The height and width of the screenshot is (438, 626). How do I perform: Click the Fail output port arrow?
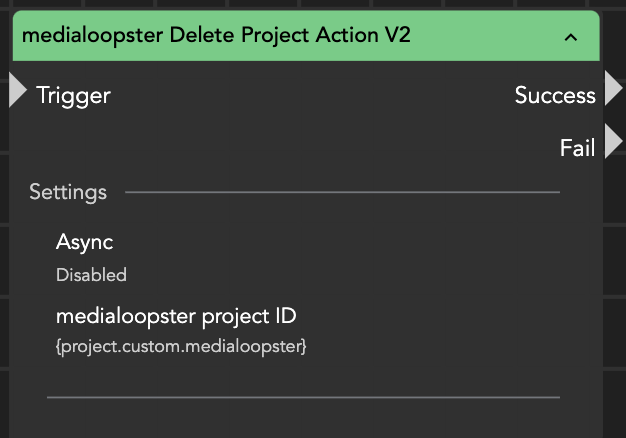(x=612, y=144)
